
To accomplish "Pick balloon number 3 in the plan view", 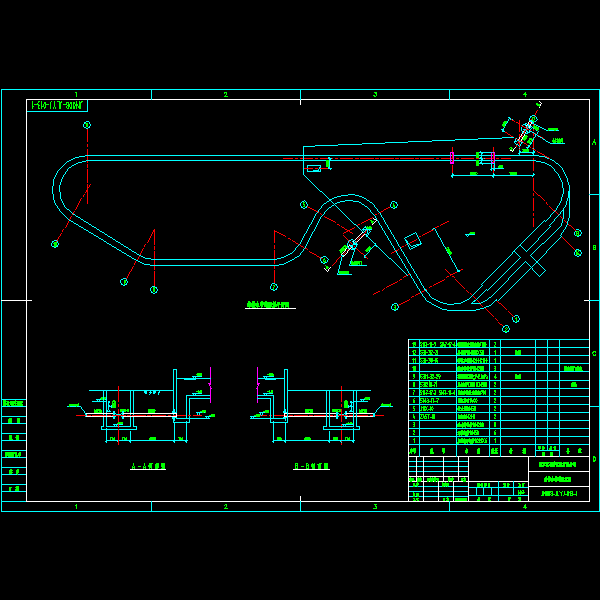I will pyautogui.click(x=395, y=307).
